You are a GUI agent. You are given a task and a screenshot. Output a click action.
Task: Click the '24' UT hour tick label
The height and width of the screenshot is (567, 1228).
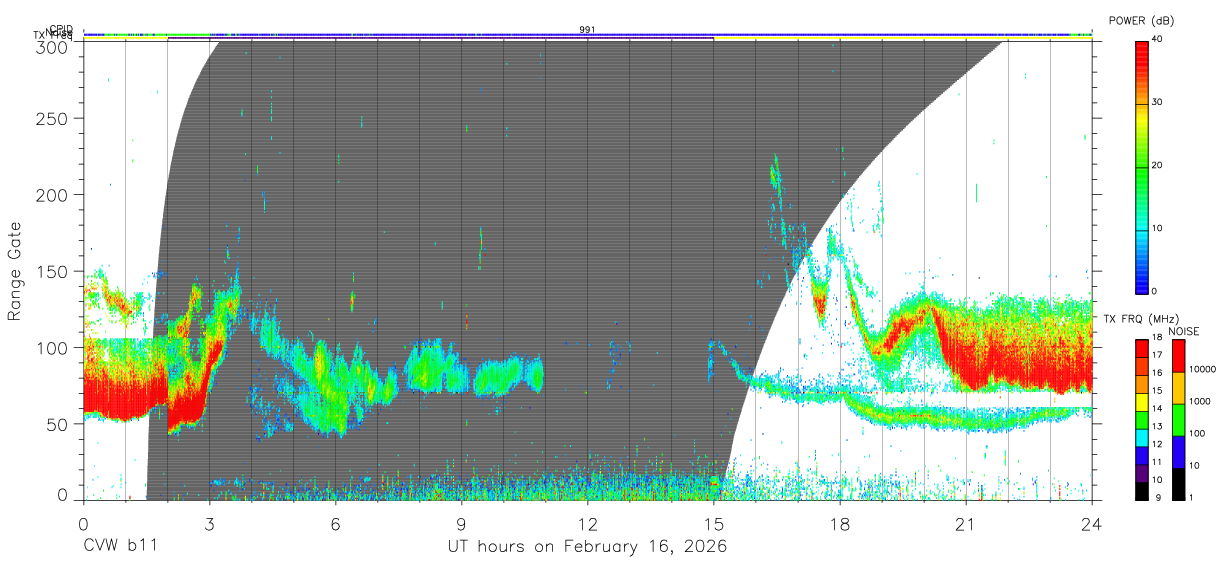click(x=1092, y=522)
